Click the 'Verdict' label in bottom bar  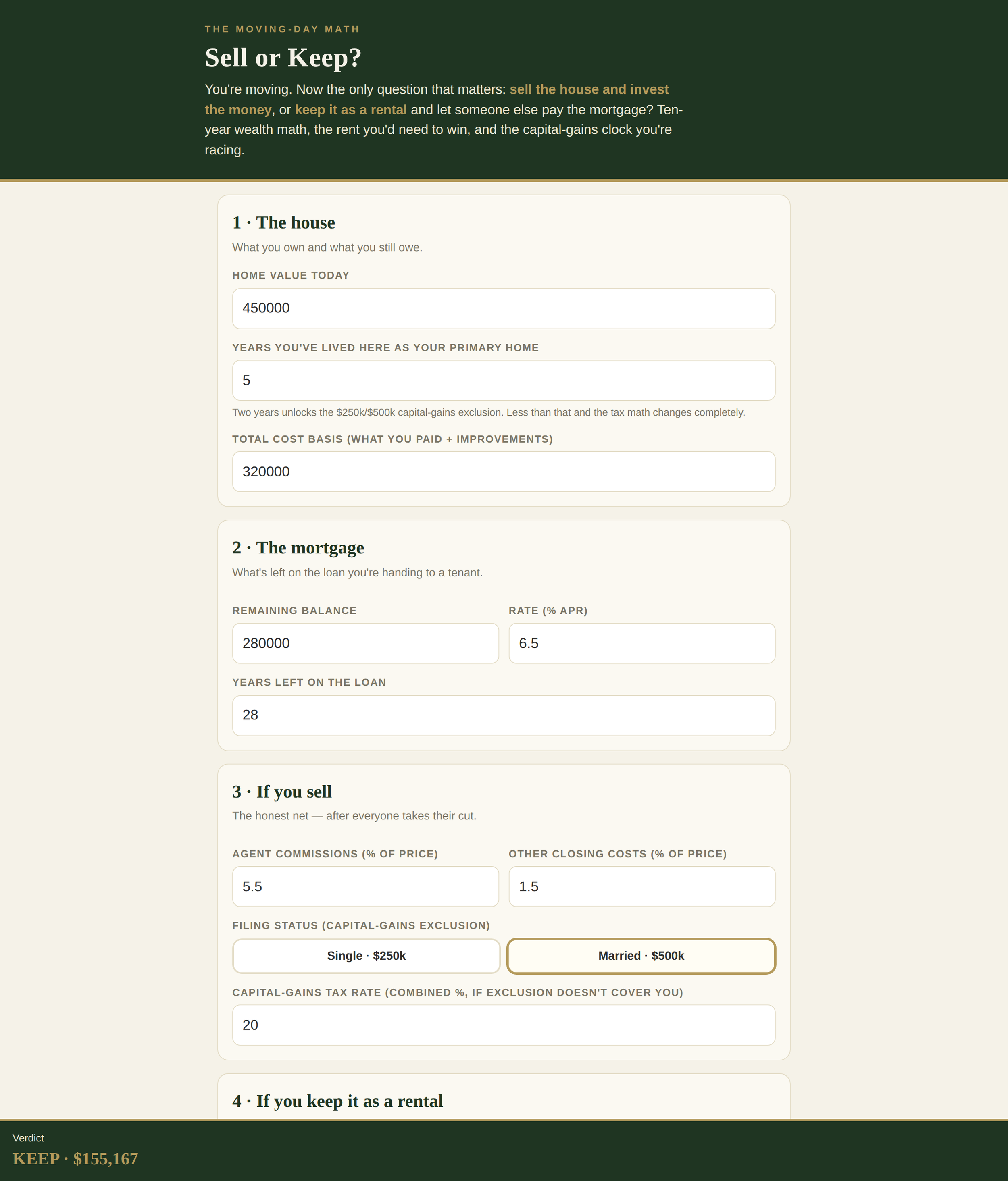click(28, 1138)
